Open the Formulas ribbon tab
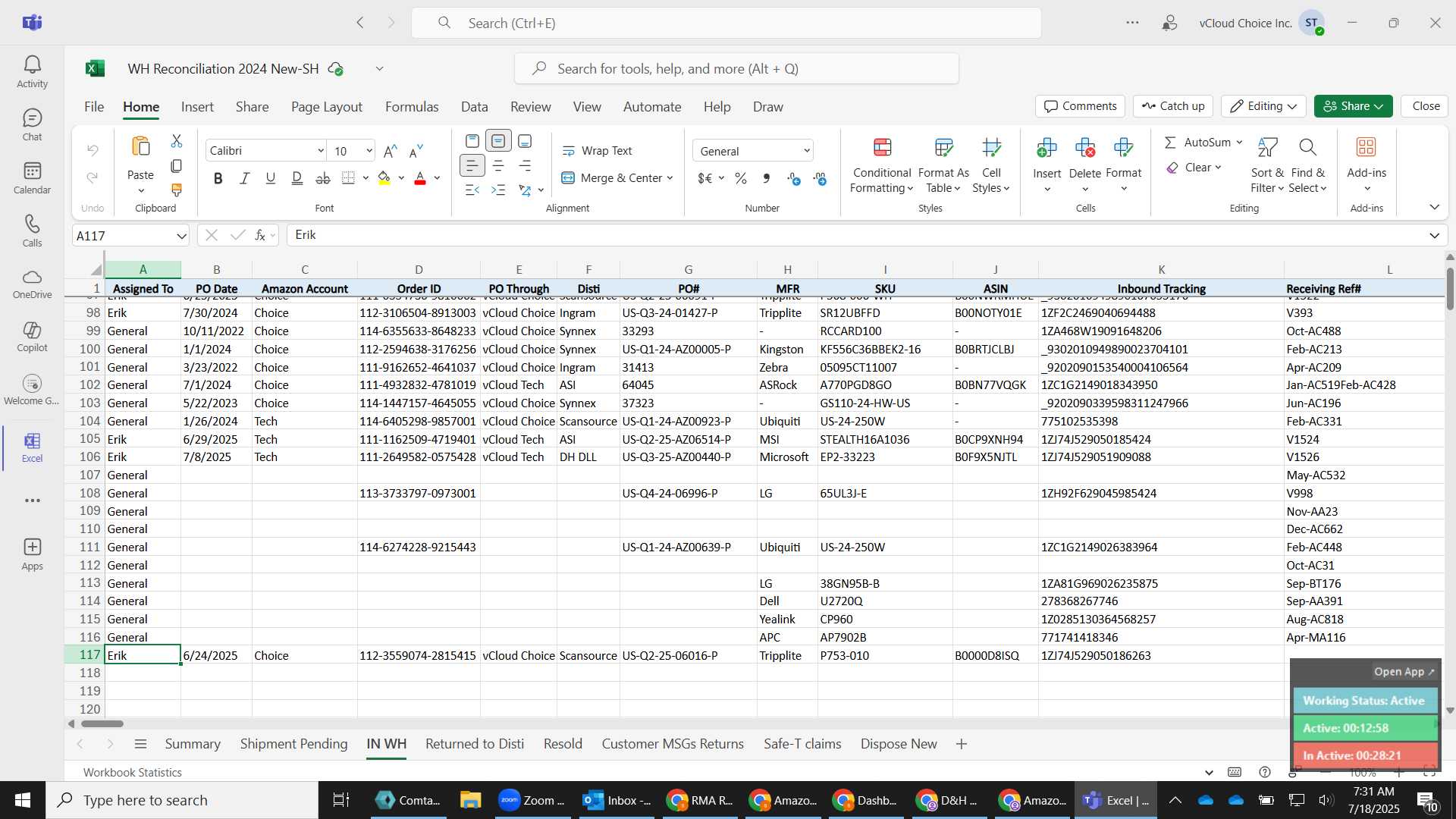1456x819 pixels. tap(412, 107)
